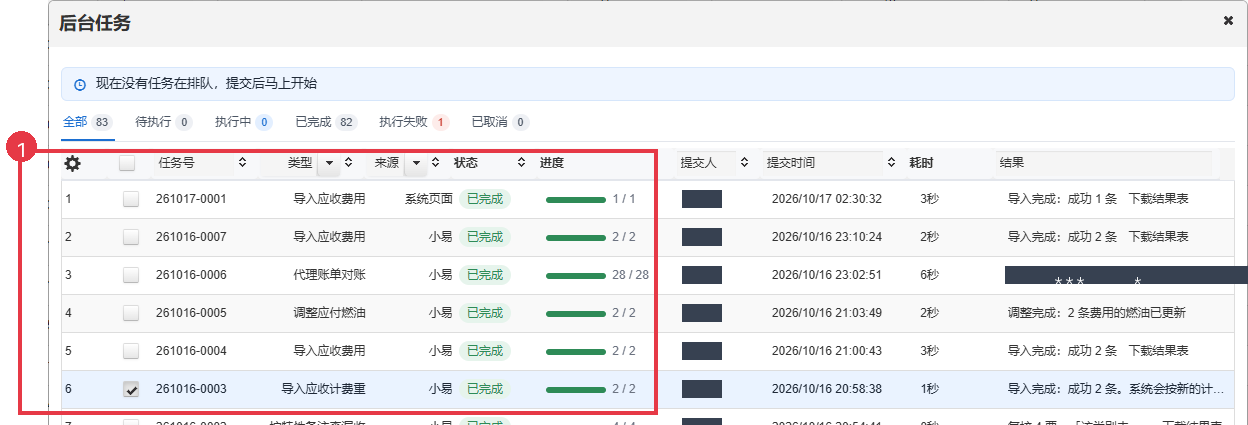Click task number 261016-0005
This screenshot has height=425, width=1248.
[191, 313]
